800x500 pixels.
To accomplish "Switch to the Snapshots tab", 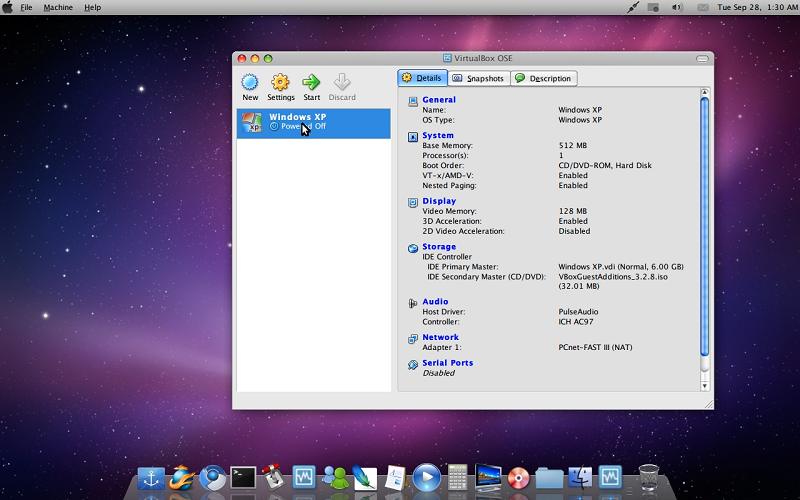I will [x=478, y=78].
